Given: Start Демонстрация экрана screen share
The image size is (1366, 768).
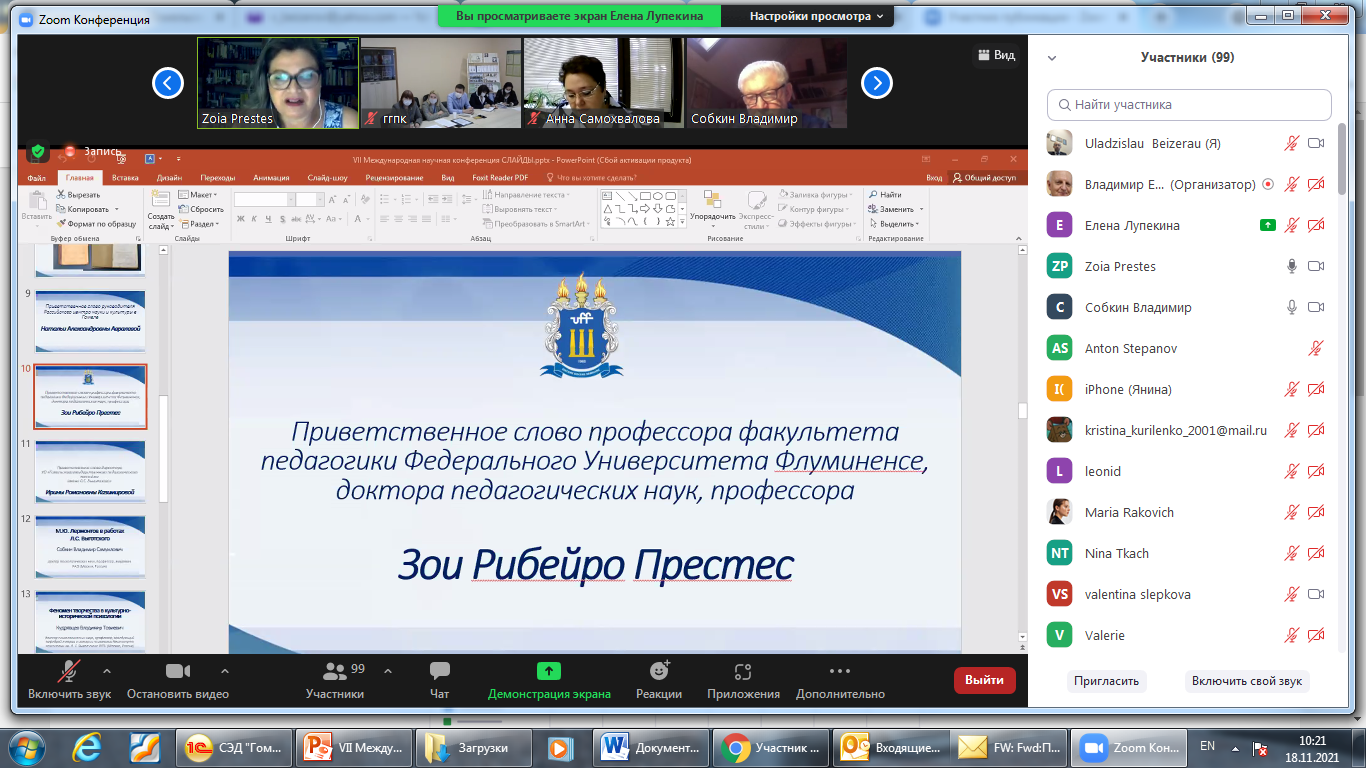Looking at the screenshot, I should 549,680.
